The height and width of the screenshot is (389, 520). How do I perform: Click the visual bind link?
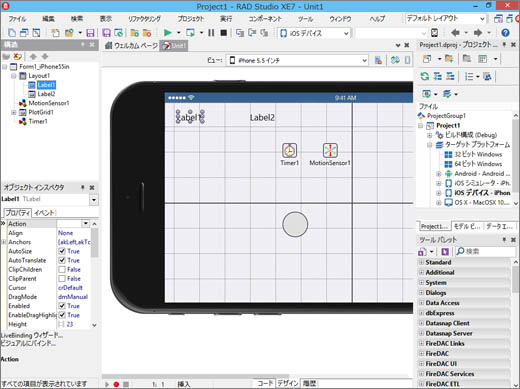pos(28,343)
